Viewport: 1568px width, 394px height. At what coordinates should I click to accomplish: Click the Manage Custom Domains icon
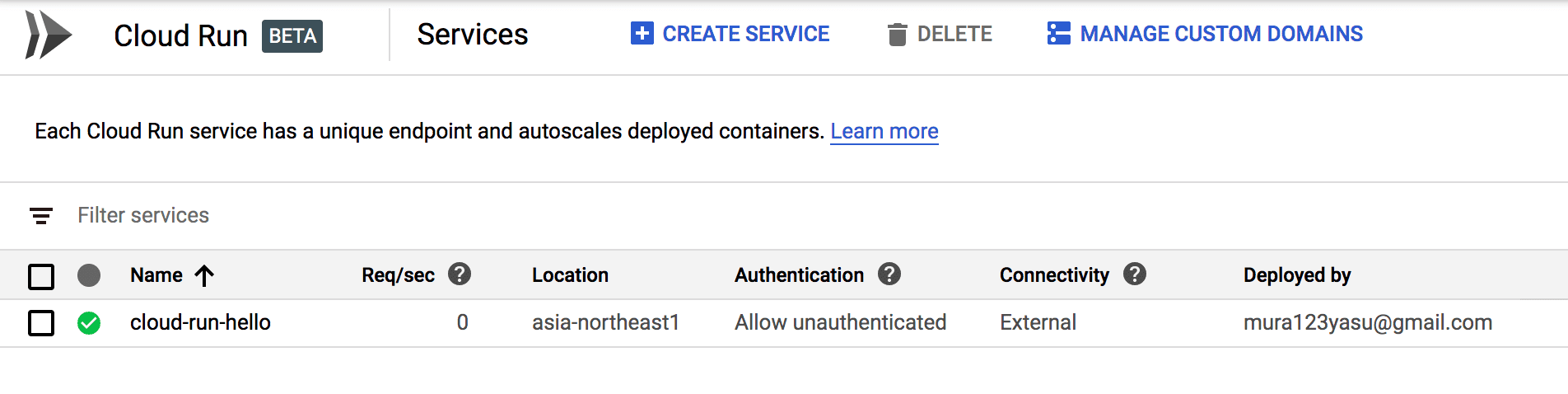1058,33
